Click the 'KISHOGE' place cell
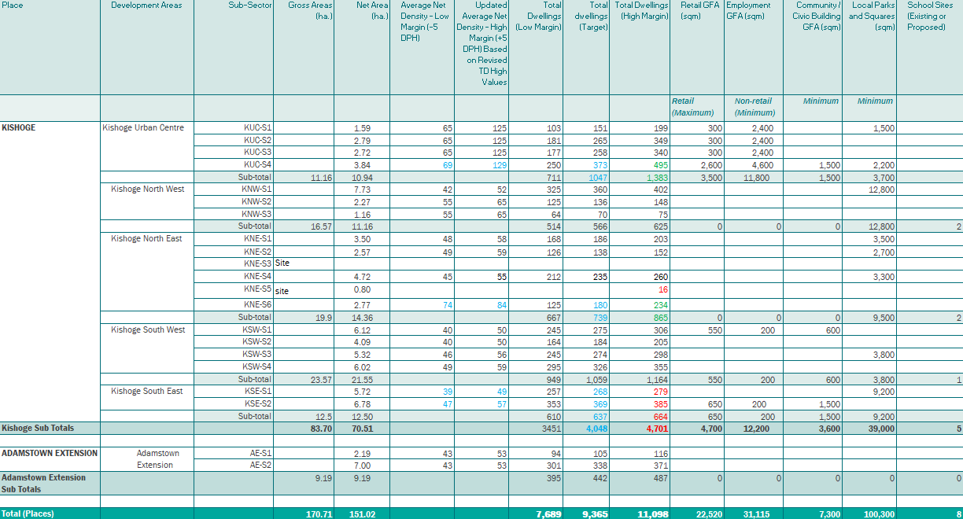This screenshot has height=519, width=963. click(x=18, y=128)
